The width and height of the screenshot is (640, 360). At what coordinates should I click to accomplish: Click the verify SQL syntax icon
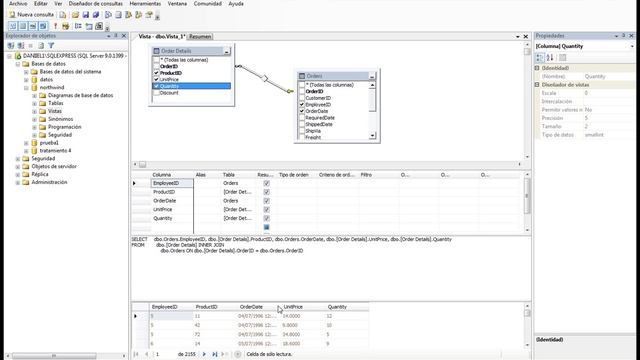pyautogui.click(x=65, y=26)
